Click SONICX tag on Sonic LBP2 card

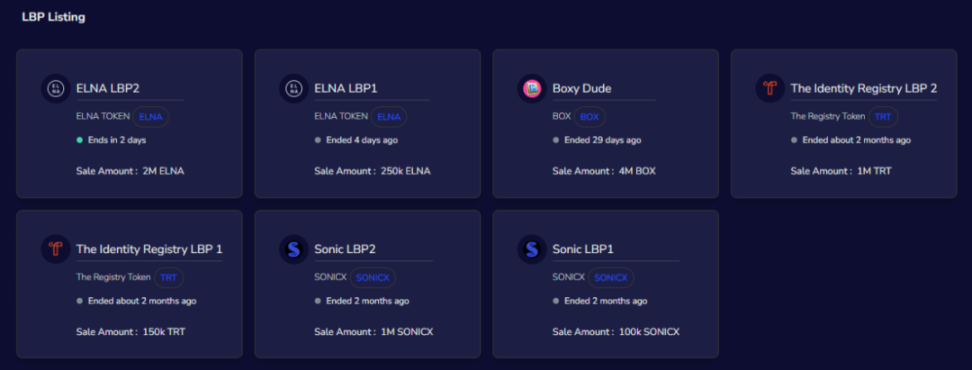click(373, 278)
